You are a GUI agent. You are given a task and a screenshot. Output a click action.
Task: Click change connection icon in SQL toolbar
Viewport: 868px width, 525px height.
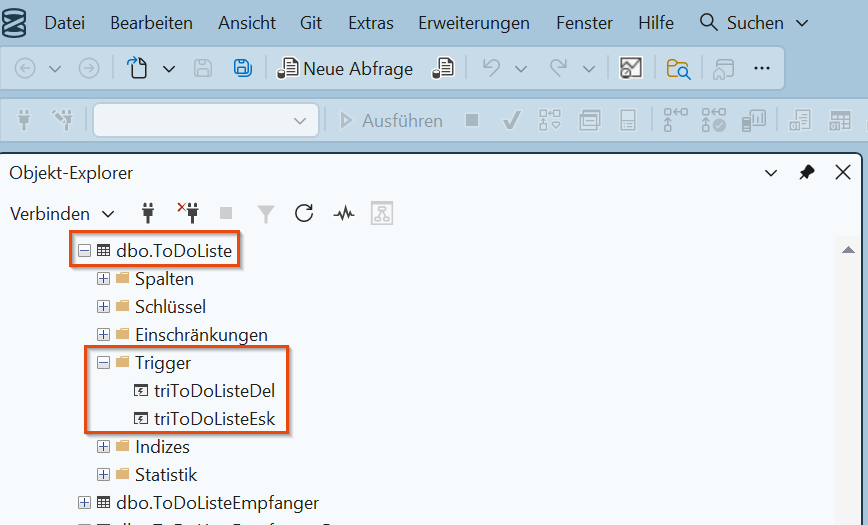tap(63, 120)
